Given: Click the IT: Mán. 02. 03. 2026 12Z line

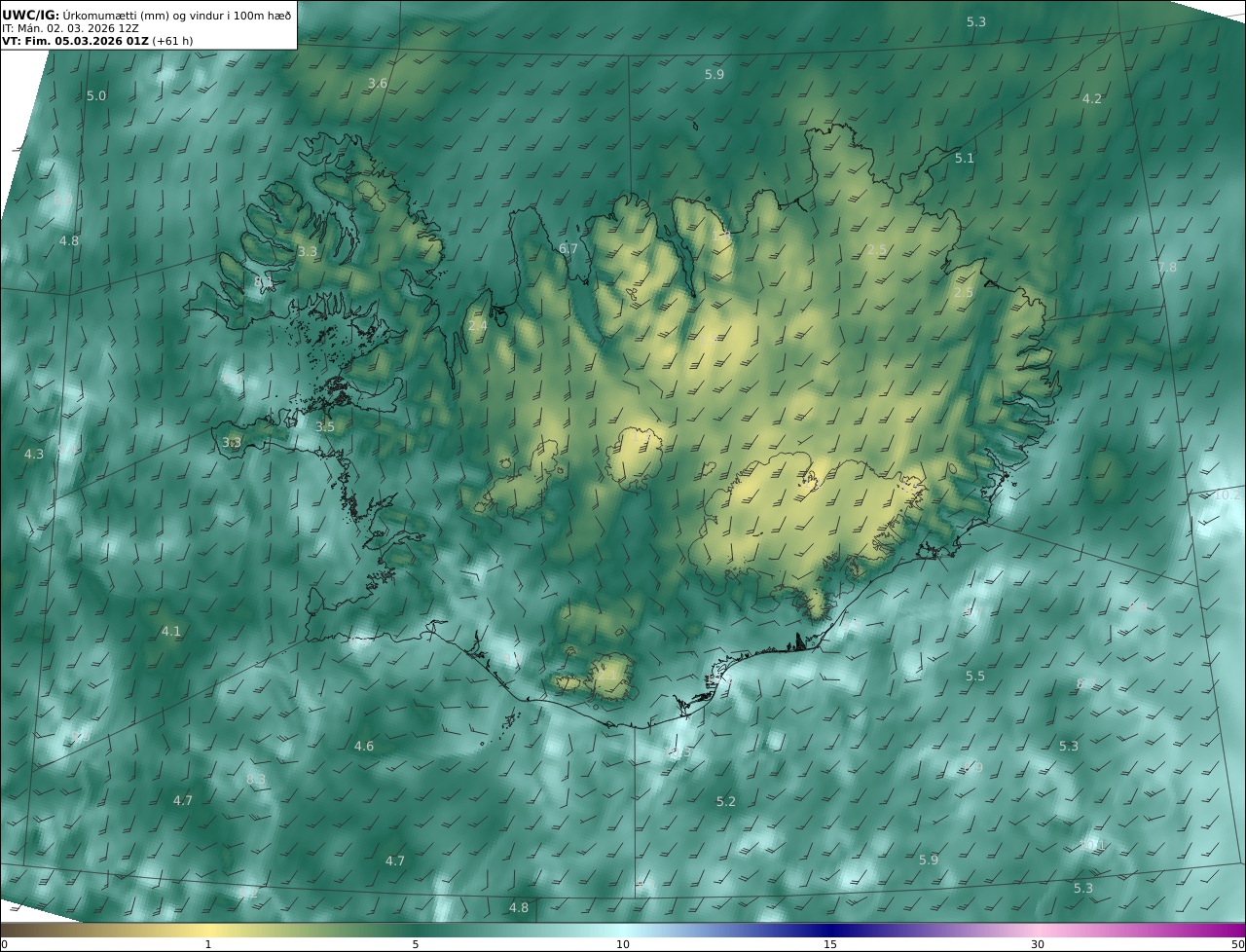Looking at the screenshot, I should (x=70, y=28).
